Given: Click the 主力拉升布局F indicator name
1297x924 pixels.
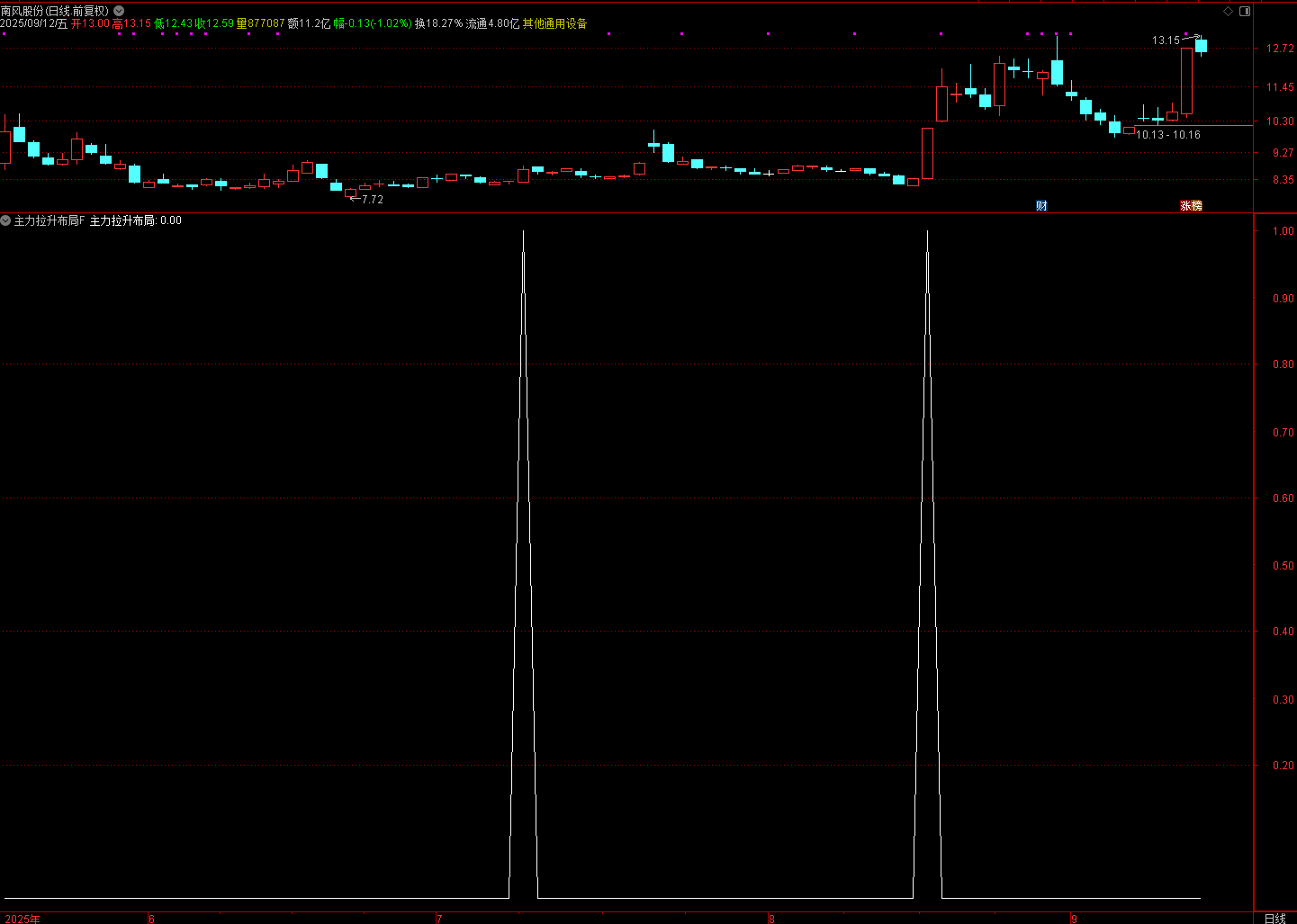Looking at the screenshot, I should (50, 220).
